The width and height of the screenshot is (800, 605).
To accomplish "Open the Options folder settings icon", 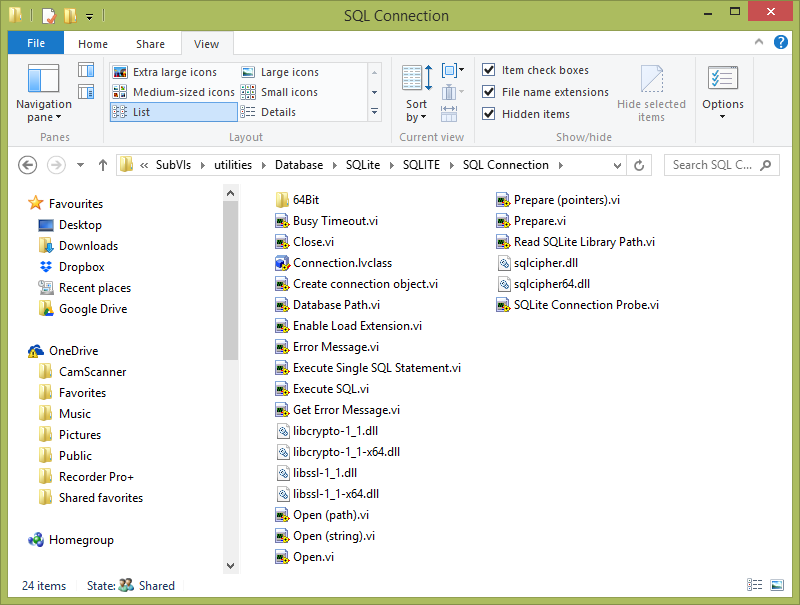I will click(722, 80).
